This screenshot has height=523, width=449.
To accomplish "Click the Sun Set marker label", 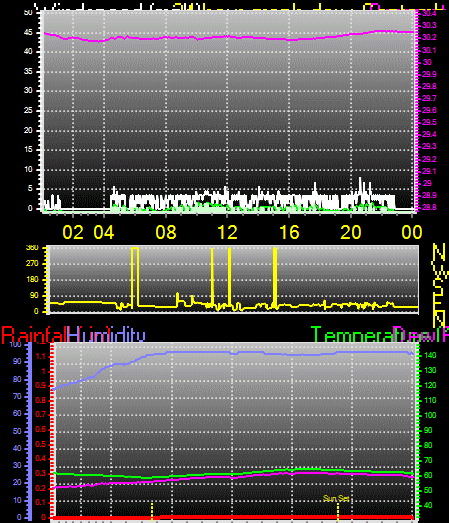I will coord(336,498).
